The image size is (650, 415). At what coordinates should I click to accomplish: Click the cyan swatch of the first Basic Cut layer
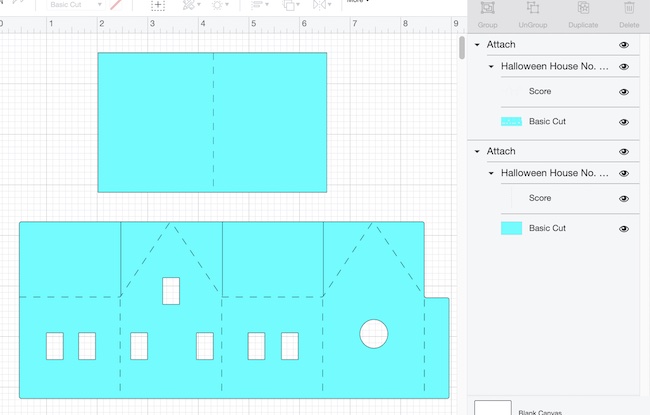point(511,121)
